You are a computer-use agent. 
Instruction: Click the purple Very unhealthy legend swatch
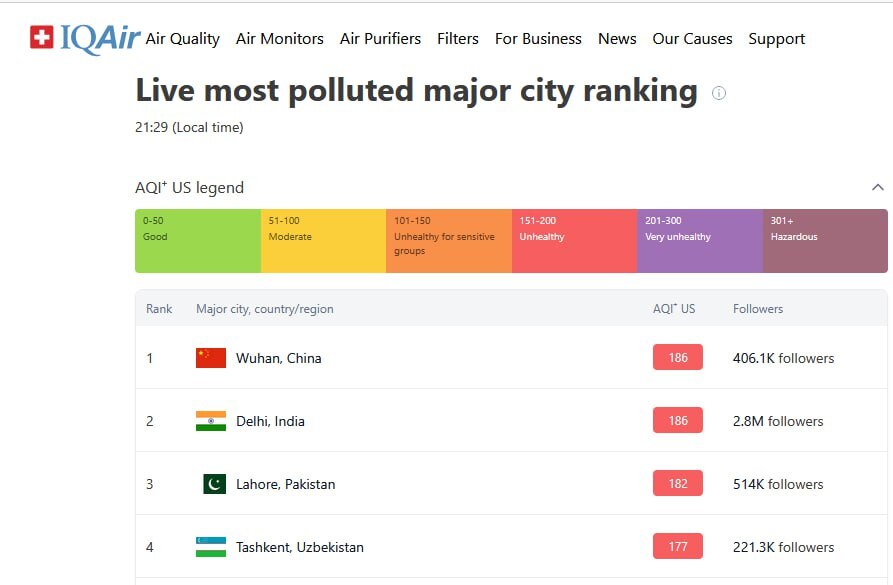click(x=700, y=240)
